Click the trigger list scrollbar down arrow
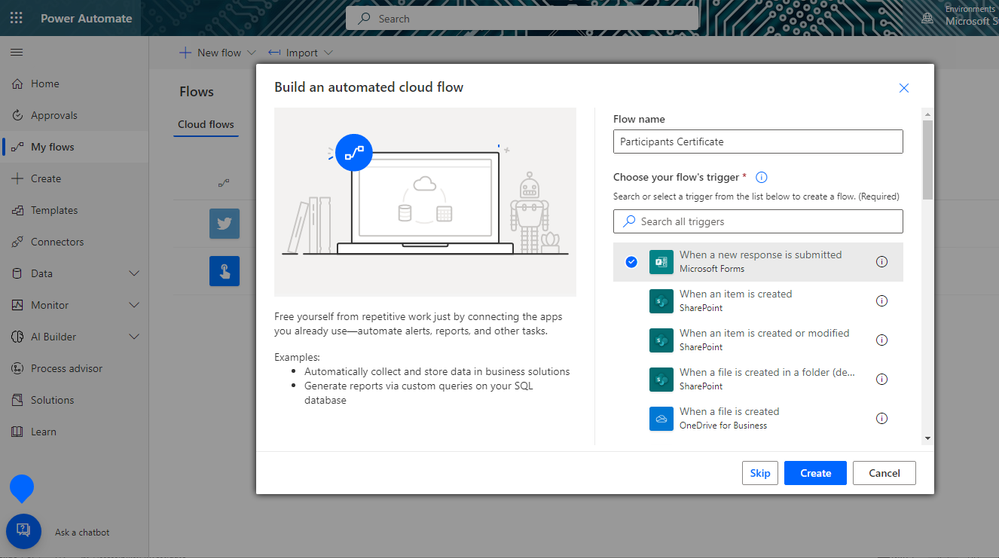The height and width of the screenshot is (558, 999). (x=928, y=438)
